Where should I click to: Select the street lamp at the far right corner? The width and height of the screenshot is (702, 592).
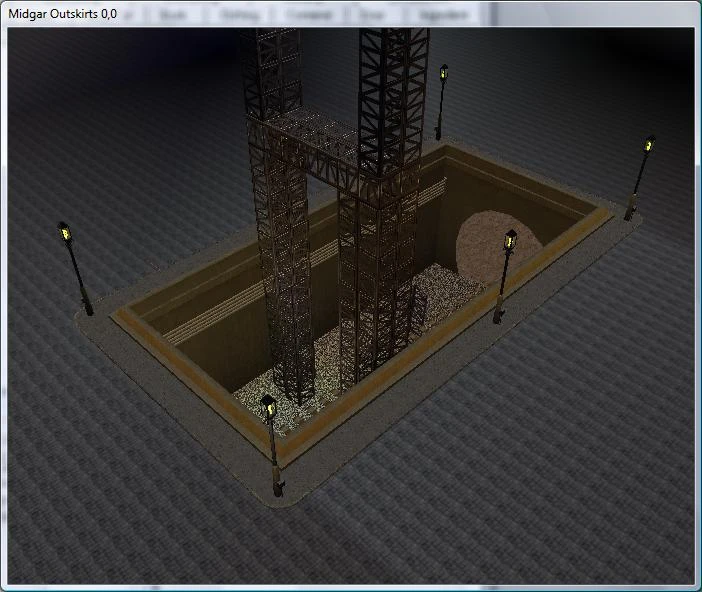click(640, 178)
